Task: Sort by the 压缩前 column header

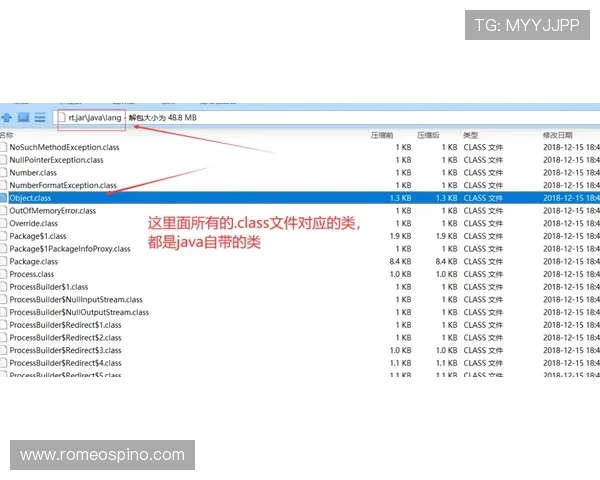Action: click(382, 135)
